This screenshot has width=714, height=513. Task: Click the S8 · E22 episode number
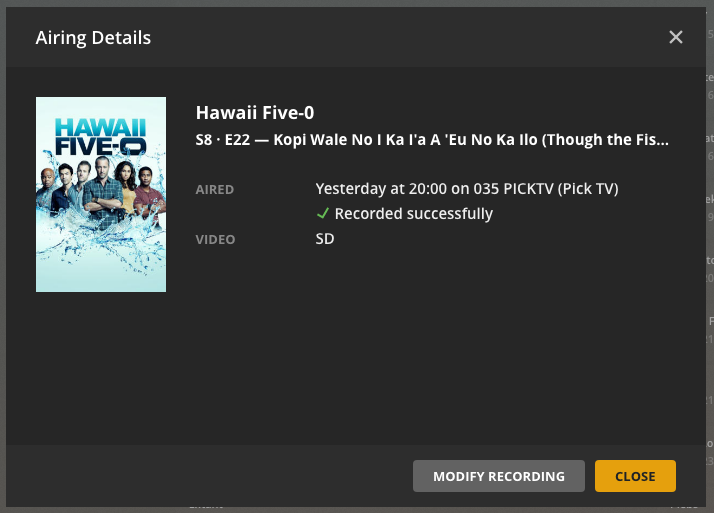point(222,141)
